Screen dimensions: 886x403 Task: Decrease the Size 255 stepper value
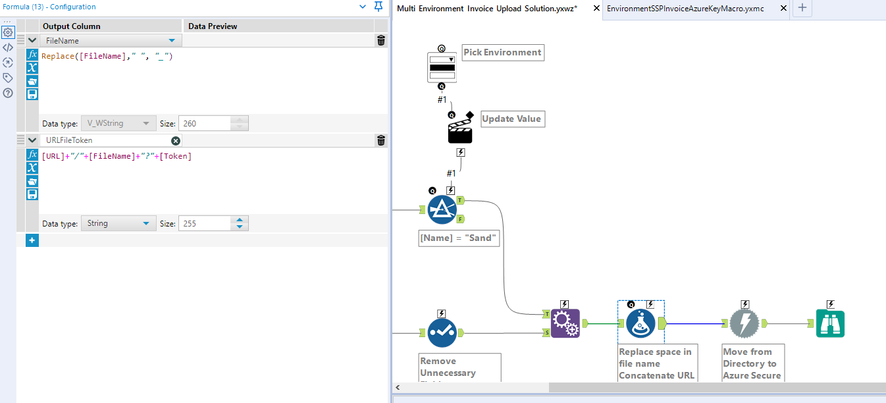[240, 227]
